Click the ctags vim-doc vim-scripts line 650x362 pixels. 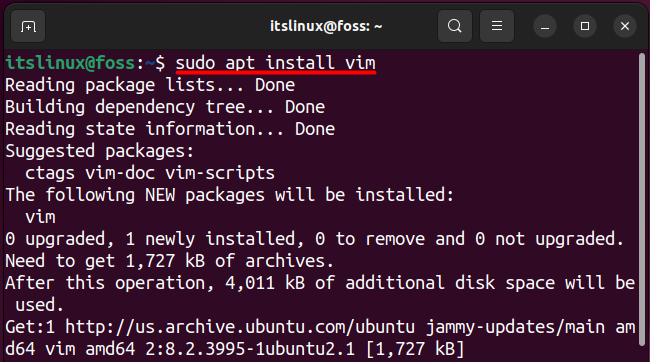[x=150, y=173]
